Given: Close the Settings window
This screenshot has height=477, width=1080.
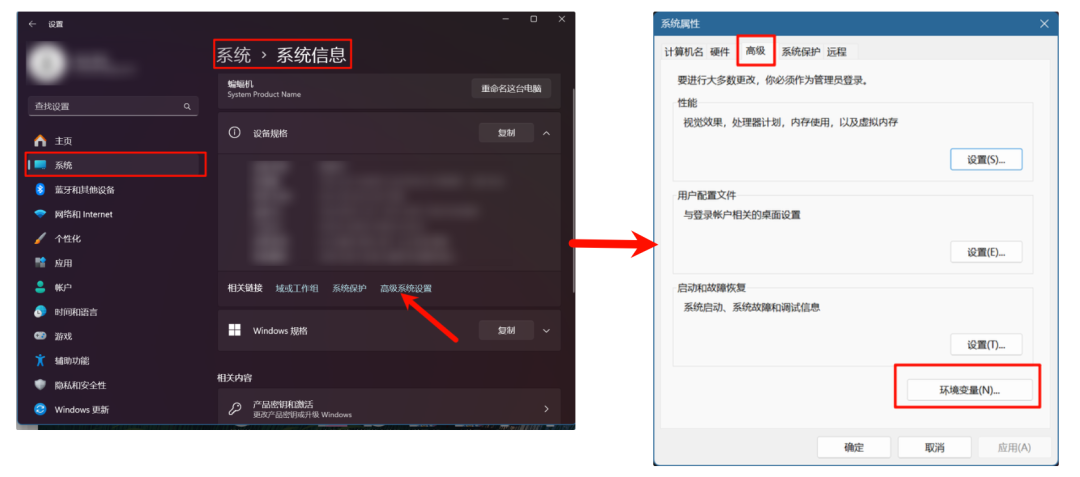Looking at the screenshot, I should click(x=562, y=19).
